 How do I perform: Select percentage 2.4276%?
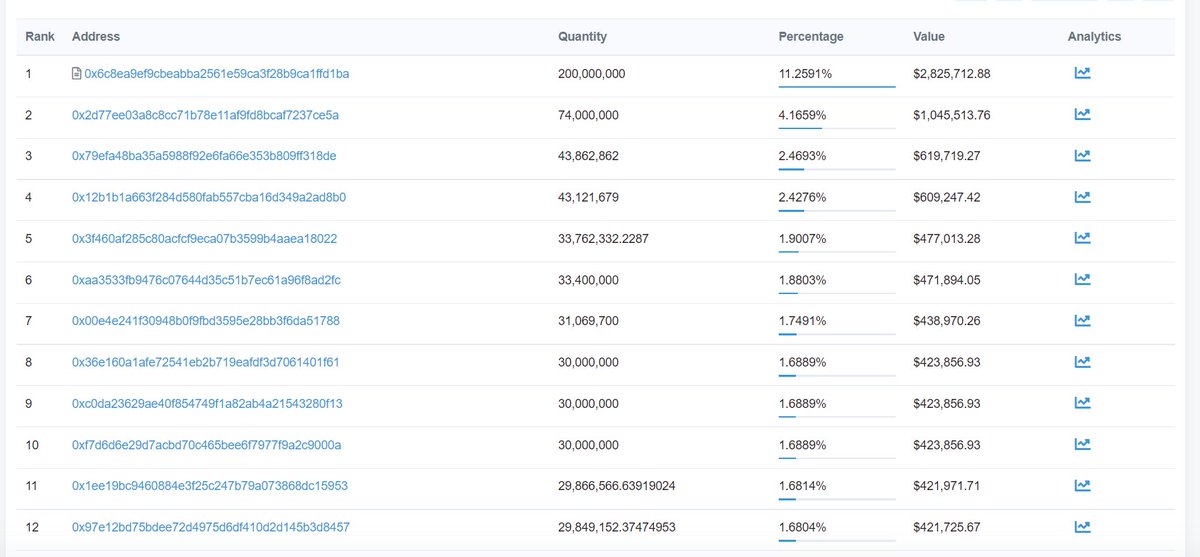(x=803, y=197)
